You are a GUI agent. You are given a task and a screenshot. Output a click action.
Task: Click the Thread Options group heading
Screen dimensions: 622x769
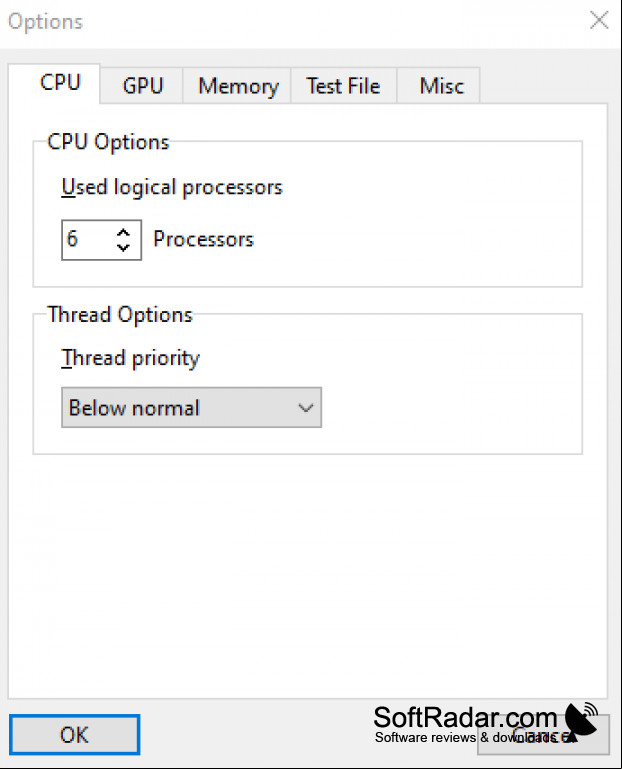pyautogui.click(x=120, y=315)
